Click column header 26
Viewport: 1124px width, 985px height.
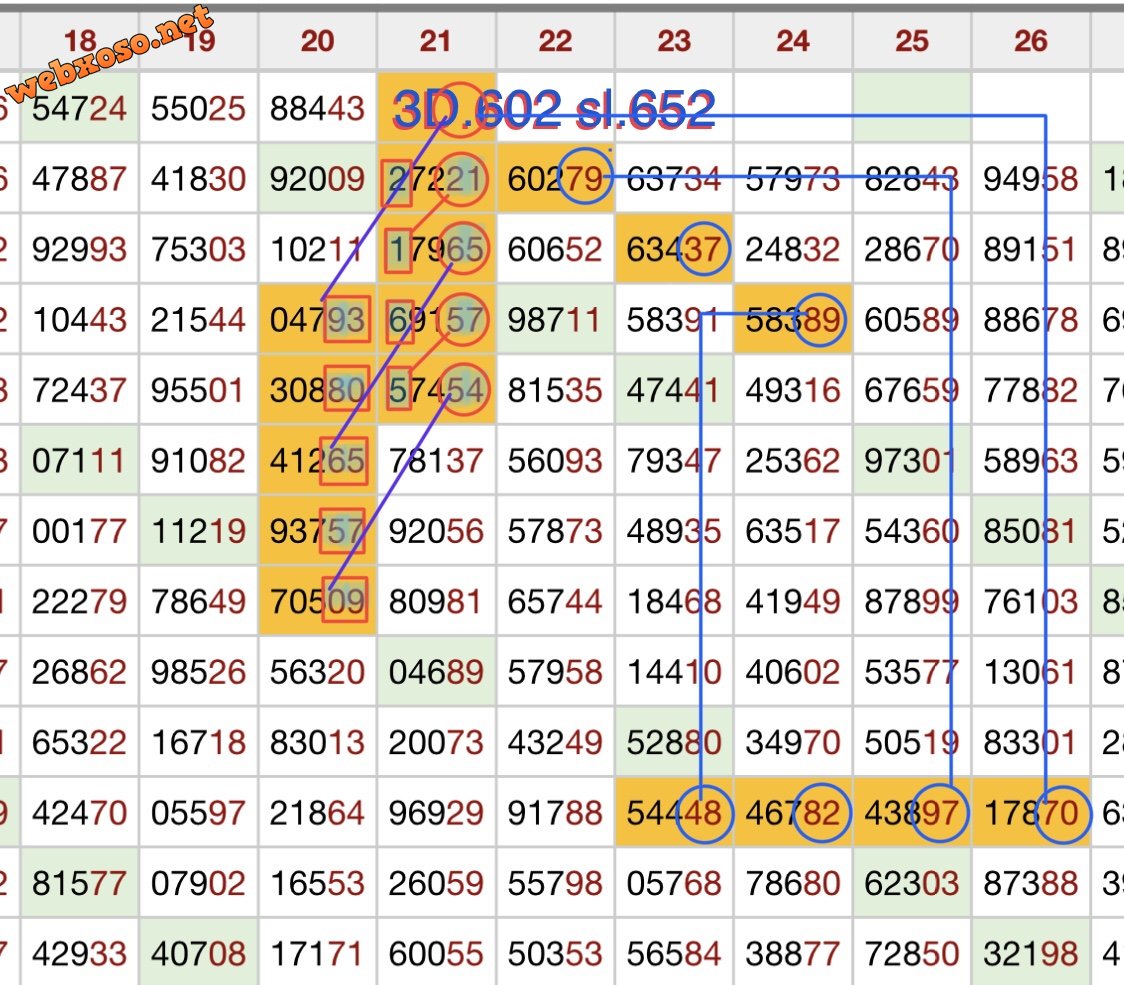(1030, 41)
